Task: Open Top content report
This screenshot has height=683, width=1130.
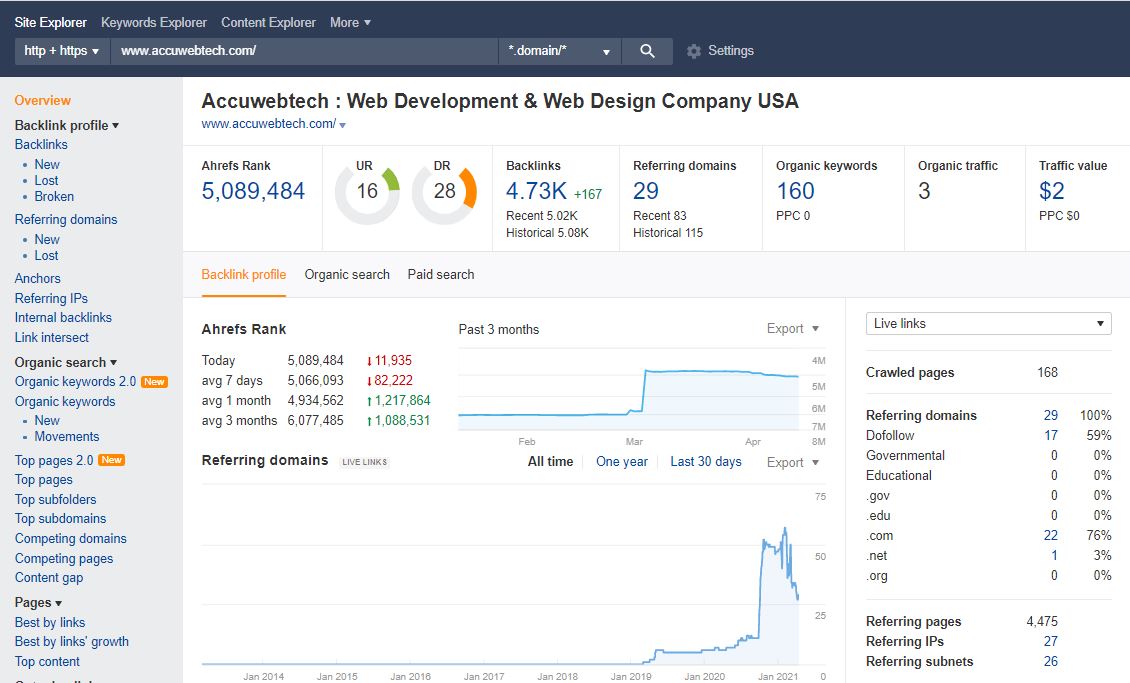Action: pos(48,661)
